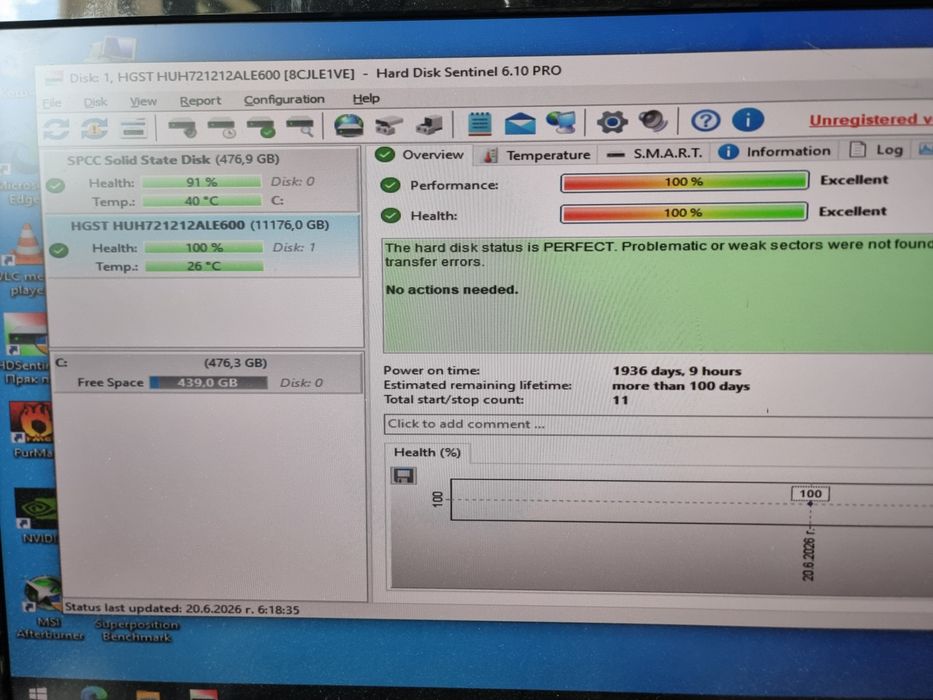Open the File menu
This screenshot has height=700, width=933.
(x=52, y=104)
